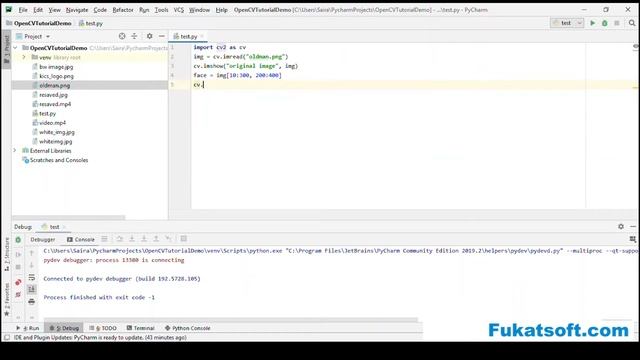Open the Navigate menu
Screen dimensions: 640x360
point(77,10)
